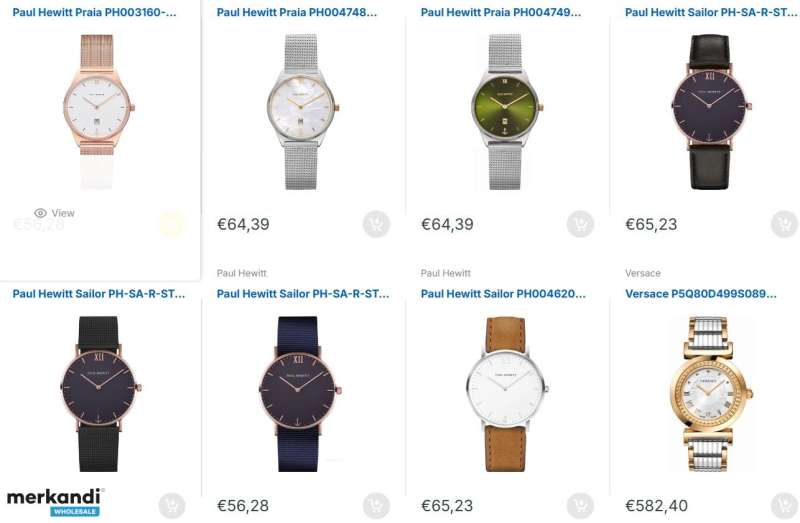Add the black mesh Sailor watch to cart

point(172,506)
